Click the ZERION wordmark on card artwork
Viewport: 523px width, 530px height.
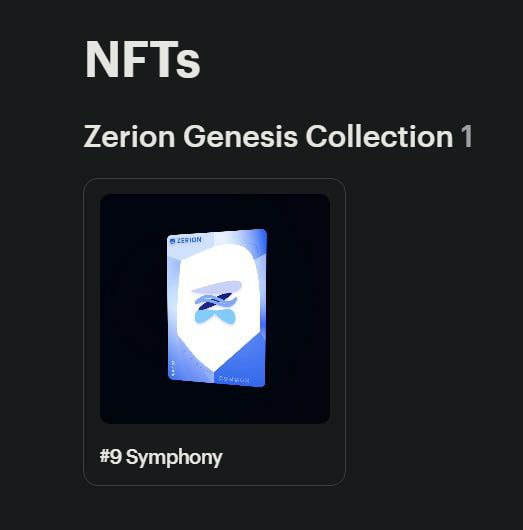(189, 240)
